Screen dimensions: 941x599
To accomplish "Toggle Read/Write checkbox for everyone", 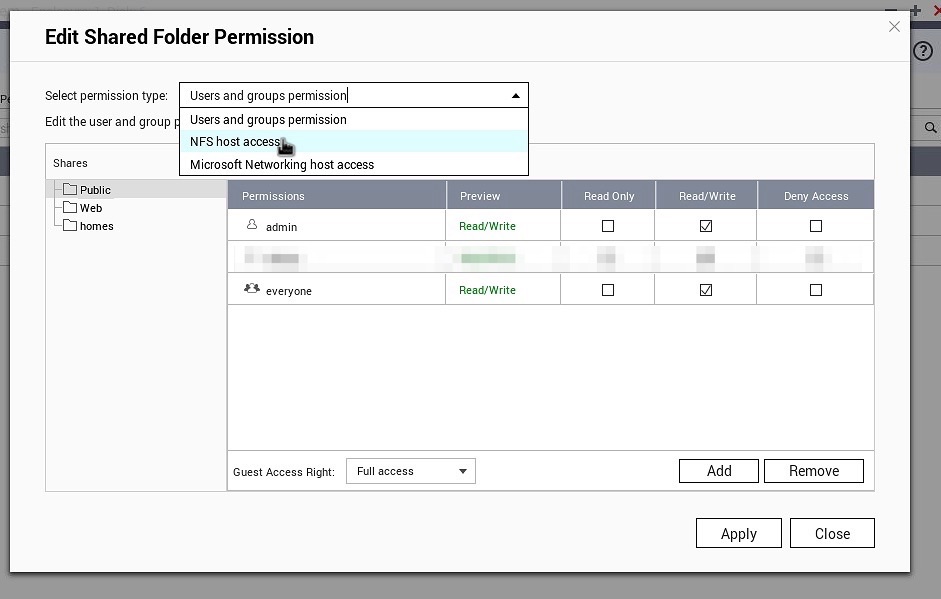I will pyautogui.click(x=706, y=290).
